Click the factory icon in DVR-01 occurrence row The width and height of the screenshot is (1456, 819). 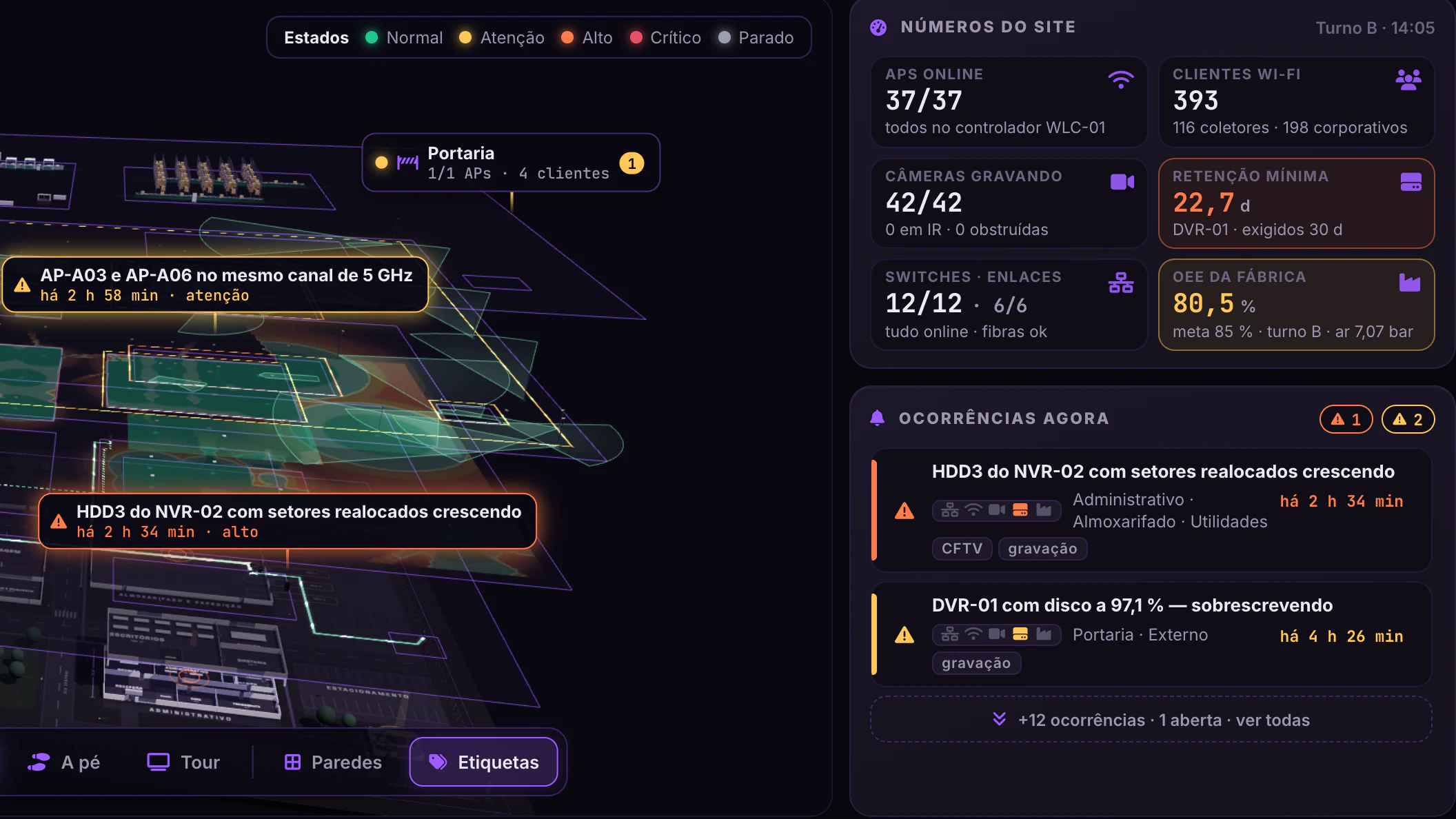click(1044, 634)
